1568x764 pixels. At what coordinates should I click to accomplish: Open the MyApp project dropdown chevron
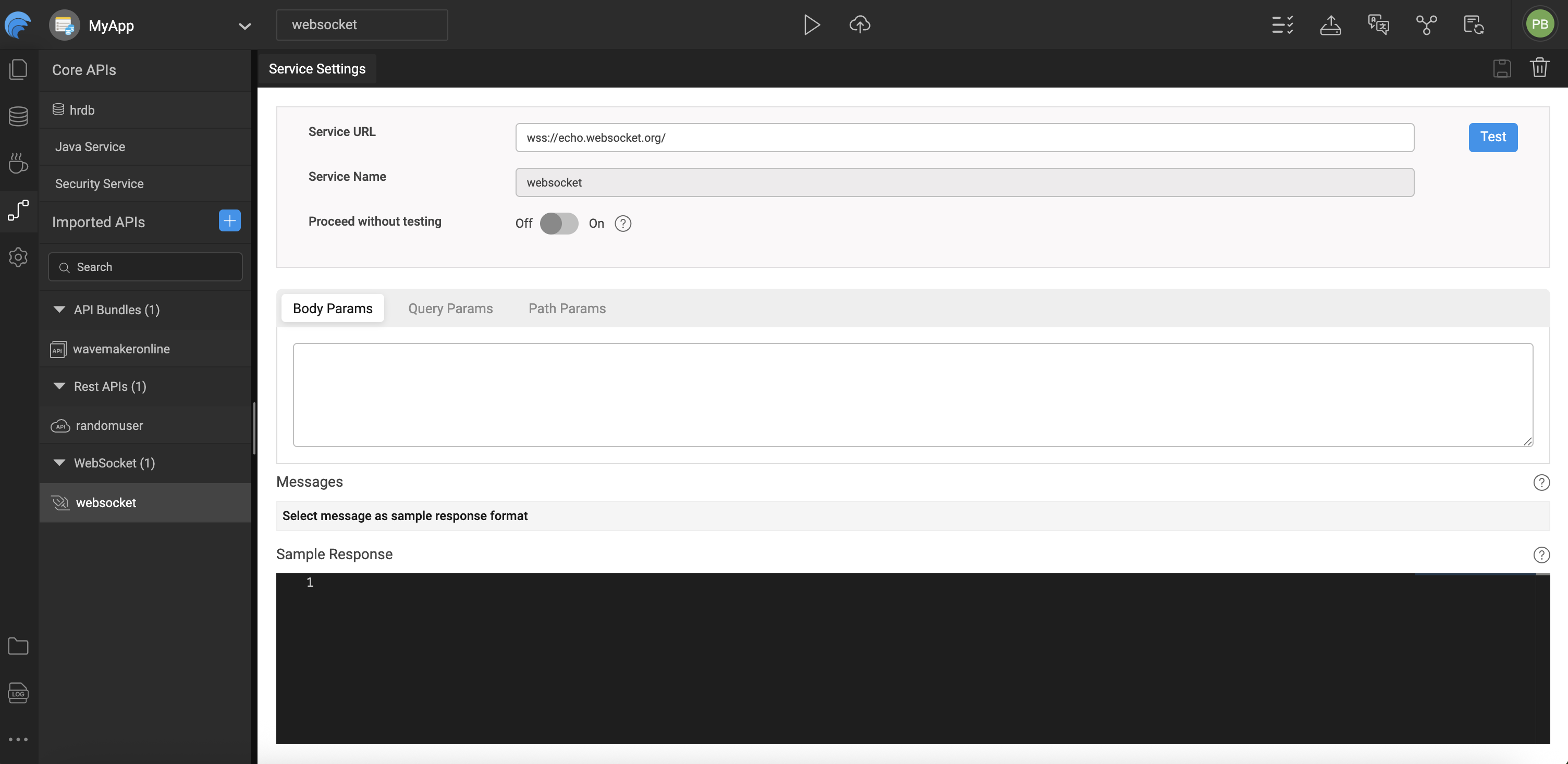click(x=244, y=26)
